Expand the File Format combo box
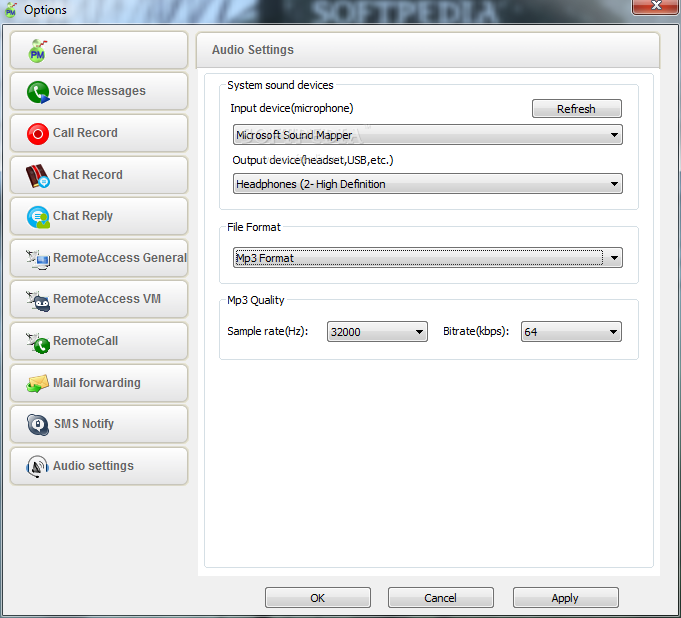The image size is (681, 618). pos(427,258)
